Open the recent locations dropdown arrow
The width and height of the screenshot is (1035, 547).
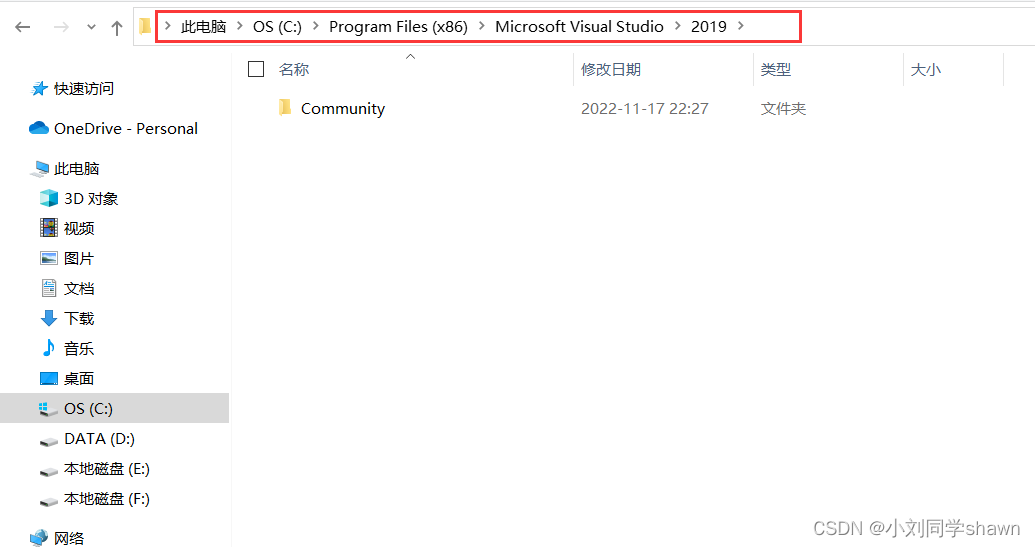point(91,28)
